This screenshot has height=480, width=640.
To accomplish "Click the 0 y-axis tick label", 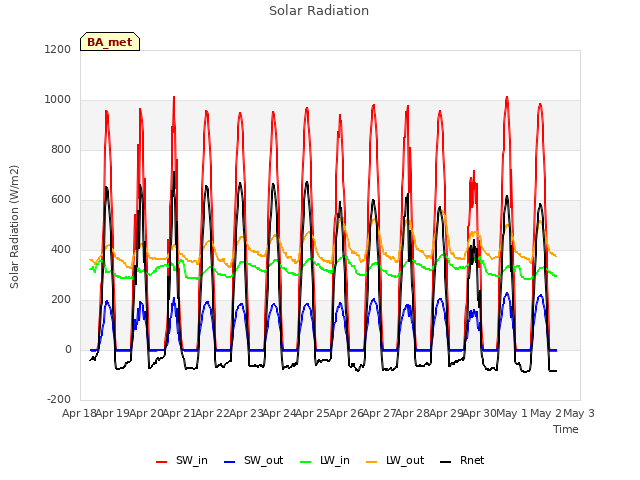I will click(68, 349).
